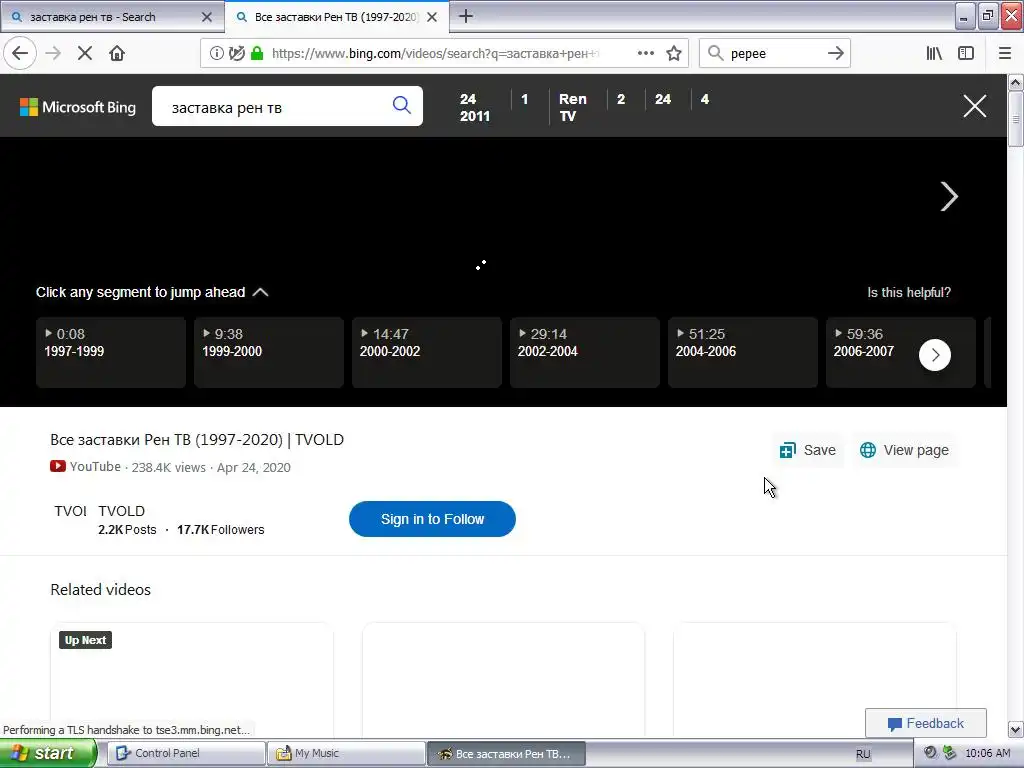Click the 'Is this helpful?' link
Viewport: 1024px width, 768px height.
coord(909,293)
